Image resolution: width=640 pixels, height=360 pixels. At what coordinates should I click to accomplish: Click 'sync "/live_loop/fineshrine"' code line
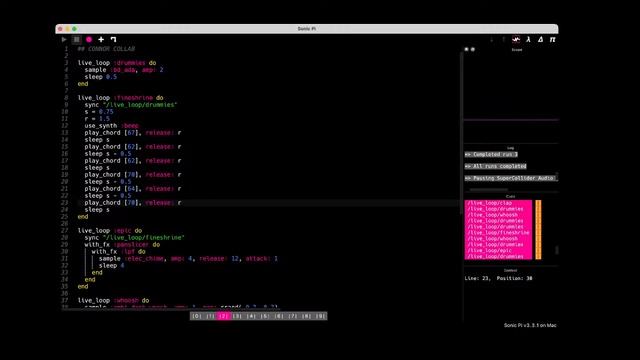click(134, 238)
